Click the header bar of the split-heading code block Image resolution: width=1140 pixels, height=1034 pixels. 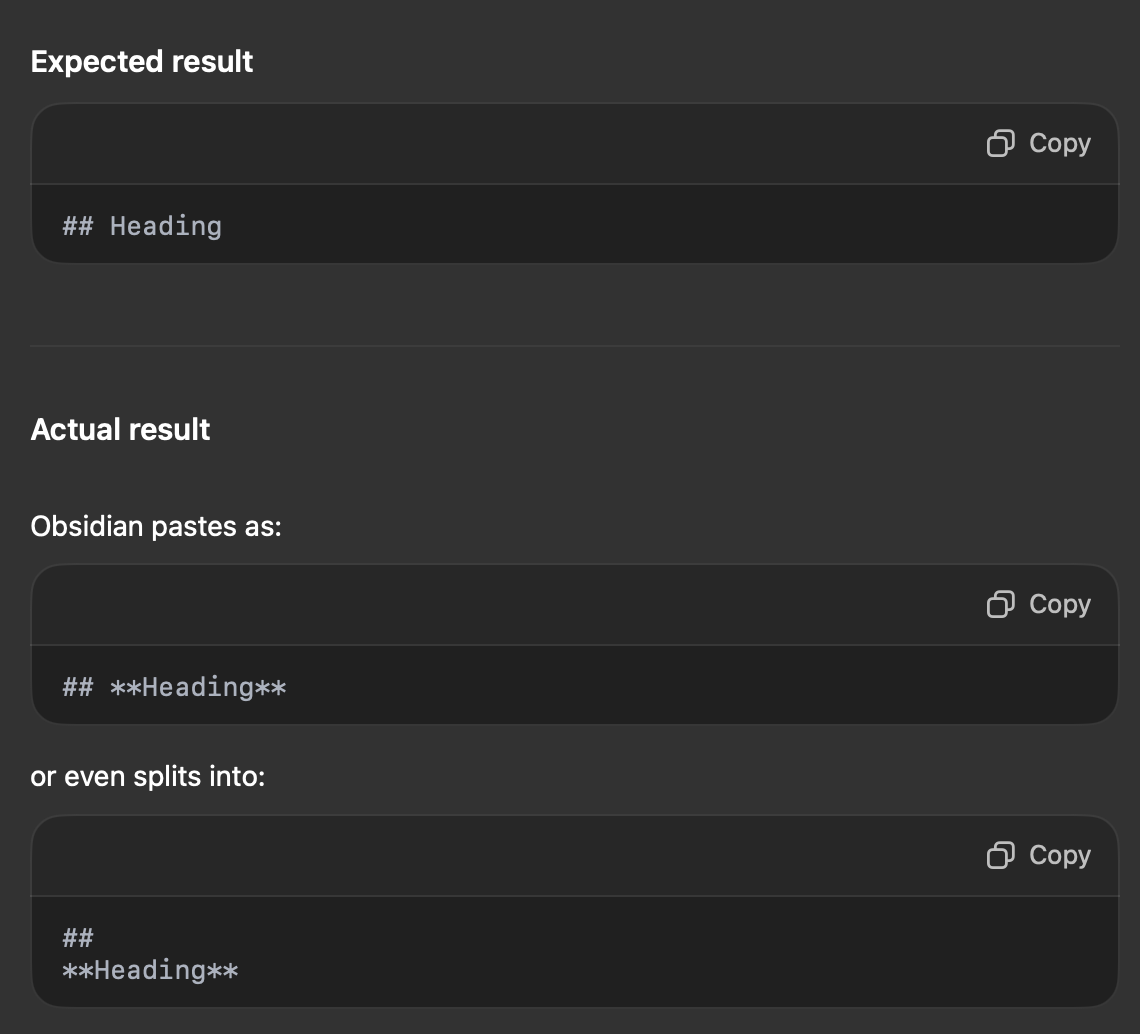(500, 856)
